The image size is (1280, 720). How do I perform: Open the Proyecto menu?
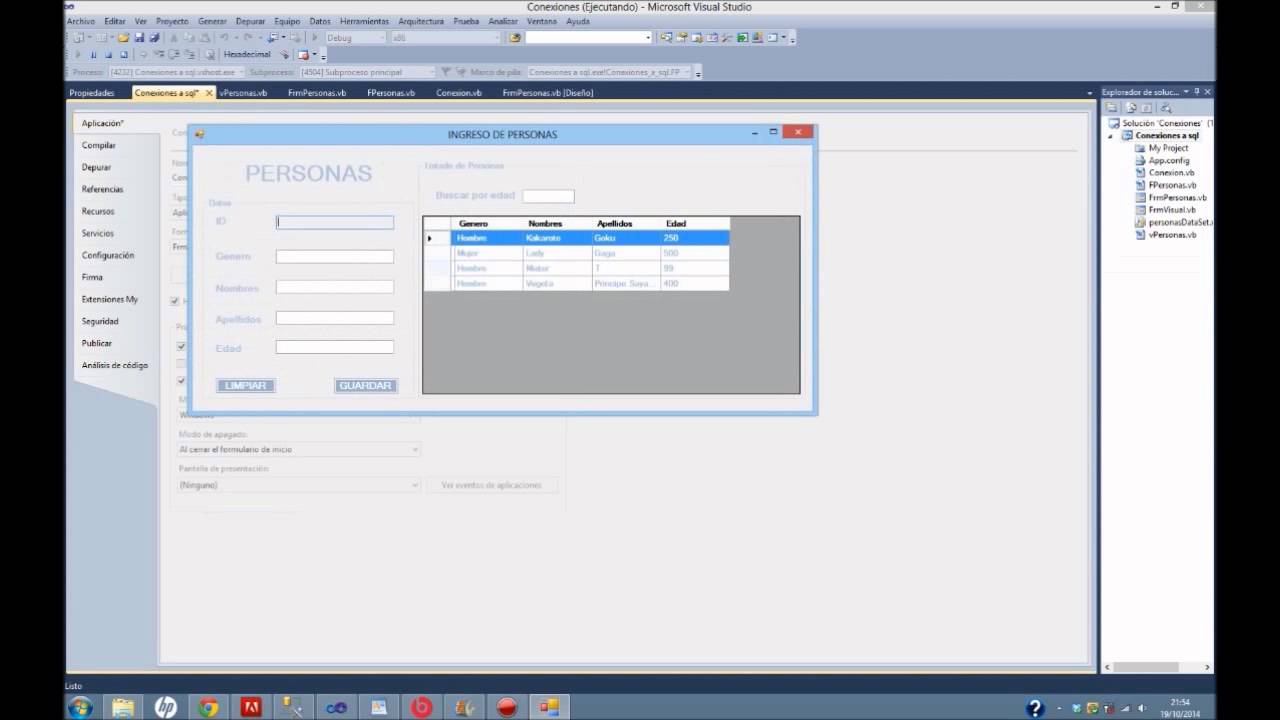(172, 21)
